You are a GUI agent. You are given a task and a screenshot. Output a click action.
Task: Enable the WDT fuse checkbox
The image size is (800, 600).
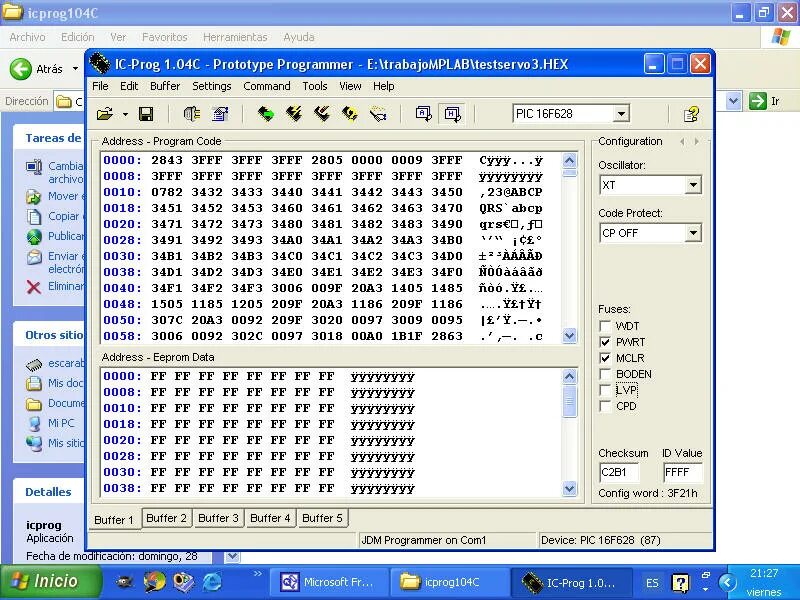tap(605, 326)
